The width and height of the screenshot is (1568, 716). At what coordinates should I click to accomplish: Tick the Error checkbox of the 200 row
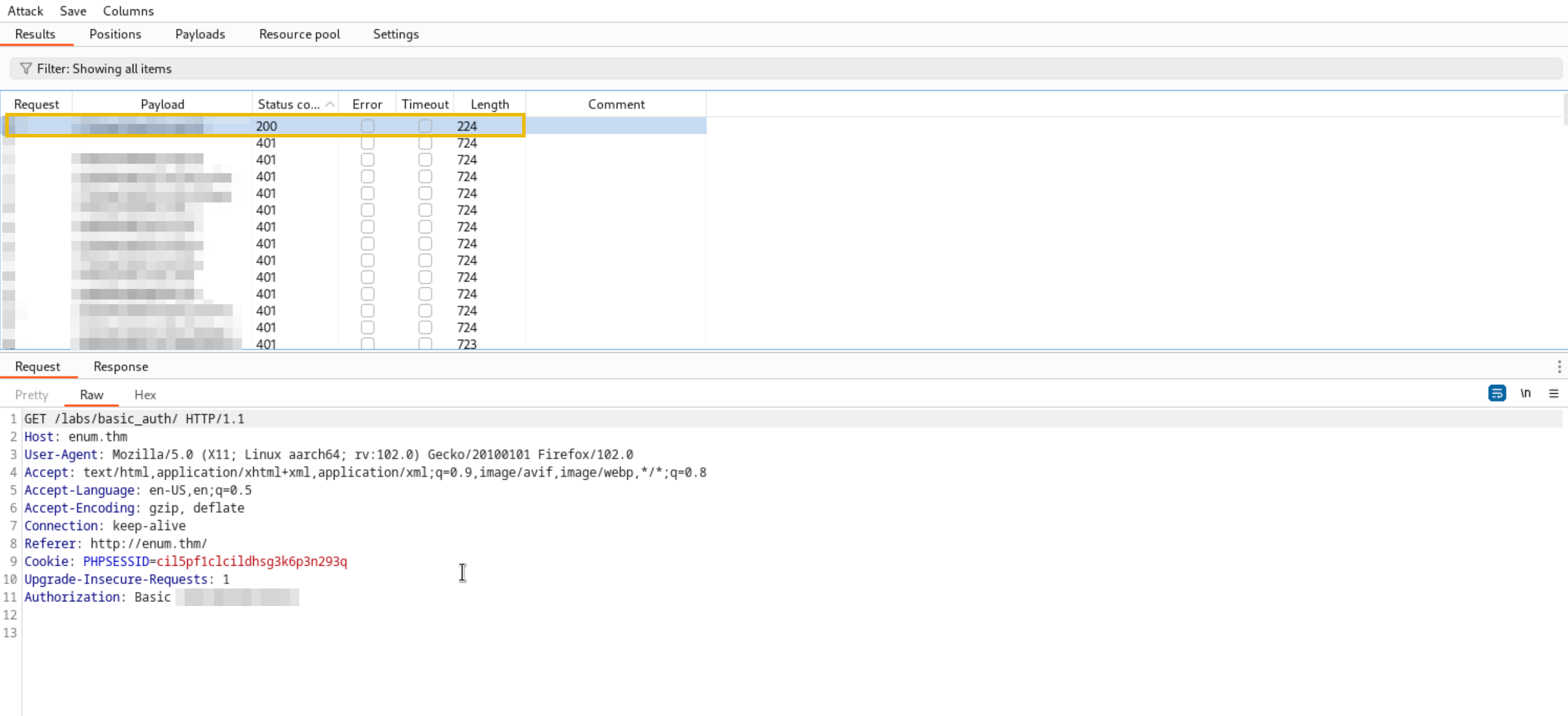click(x=367, y=126)
